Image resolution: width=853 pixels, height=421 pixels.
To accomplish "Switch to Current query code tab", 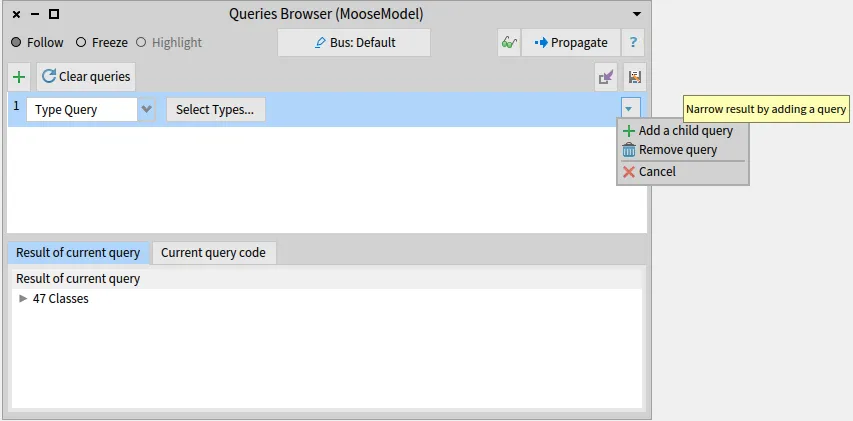I will coord(214,253).
